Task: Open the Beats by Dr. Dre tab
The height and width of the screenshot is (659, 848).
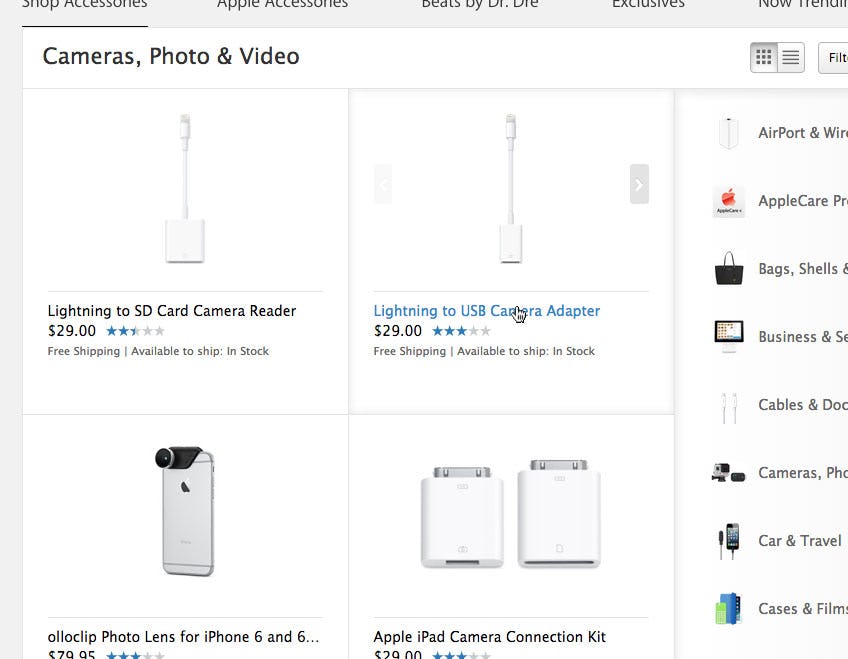Action: click(x=480, y=4)
